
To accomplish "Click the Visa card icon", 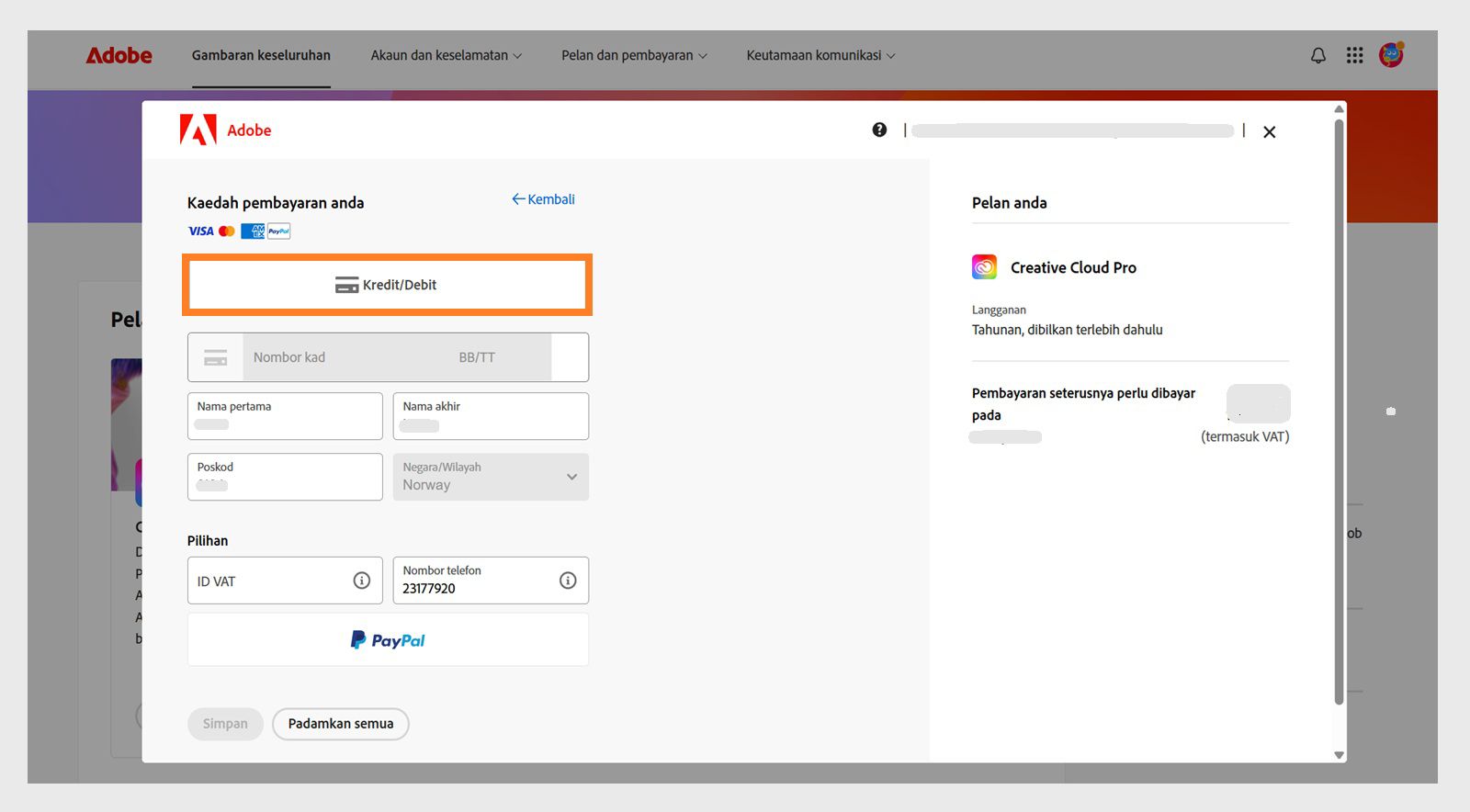I will (200, 231).
